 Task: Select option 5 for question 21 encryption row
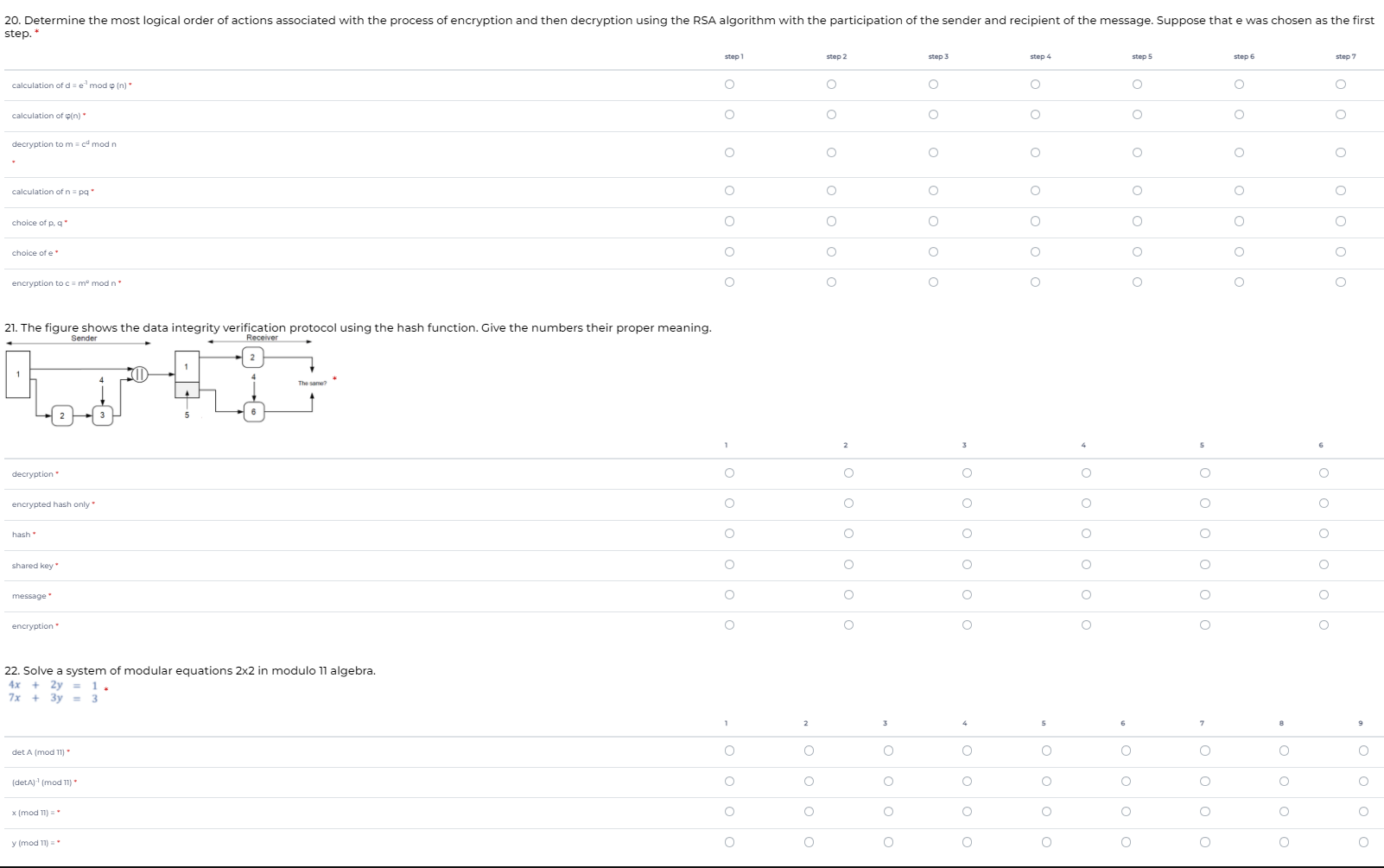coord(1205,625)
